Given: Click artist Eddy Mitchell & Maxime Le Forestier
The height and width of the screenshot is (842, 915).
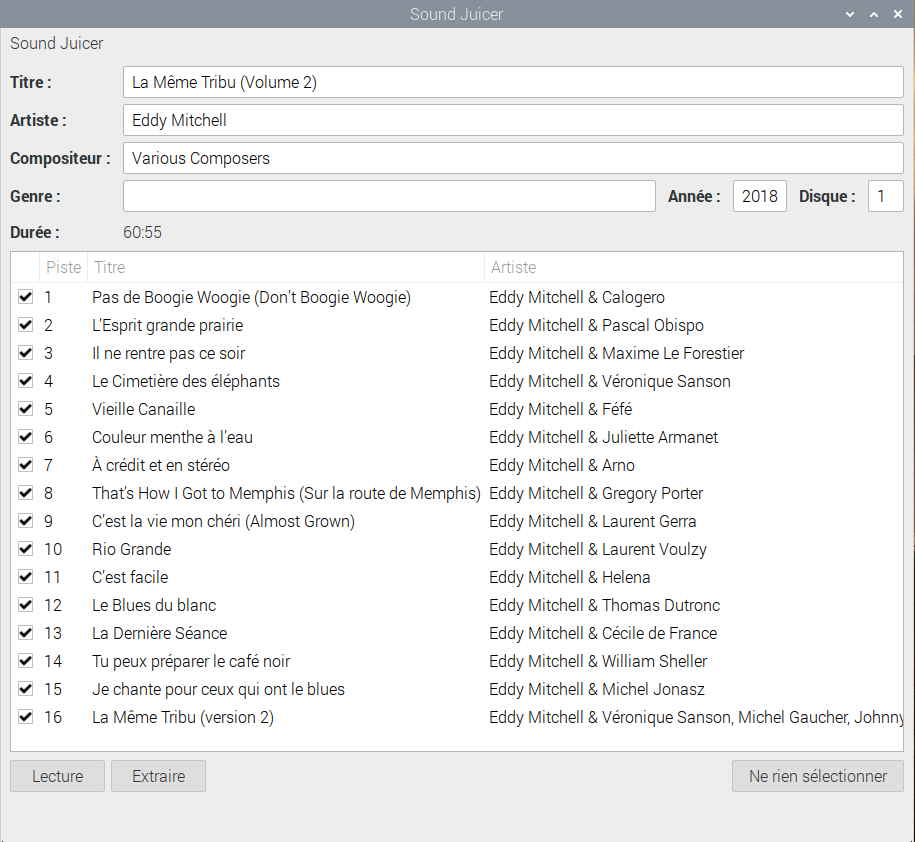Looking at the screenshot, I should (617, 353).
